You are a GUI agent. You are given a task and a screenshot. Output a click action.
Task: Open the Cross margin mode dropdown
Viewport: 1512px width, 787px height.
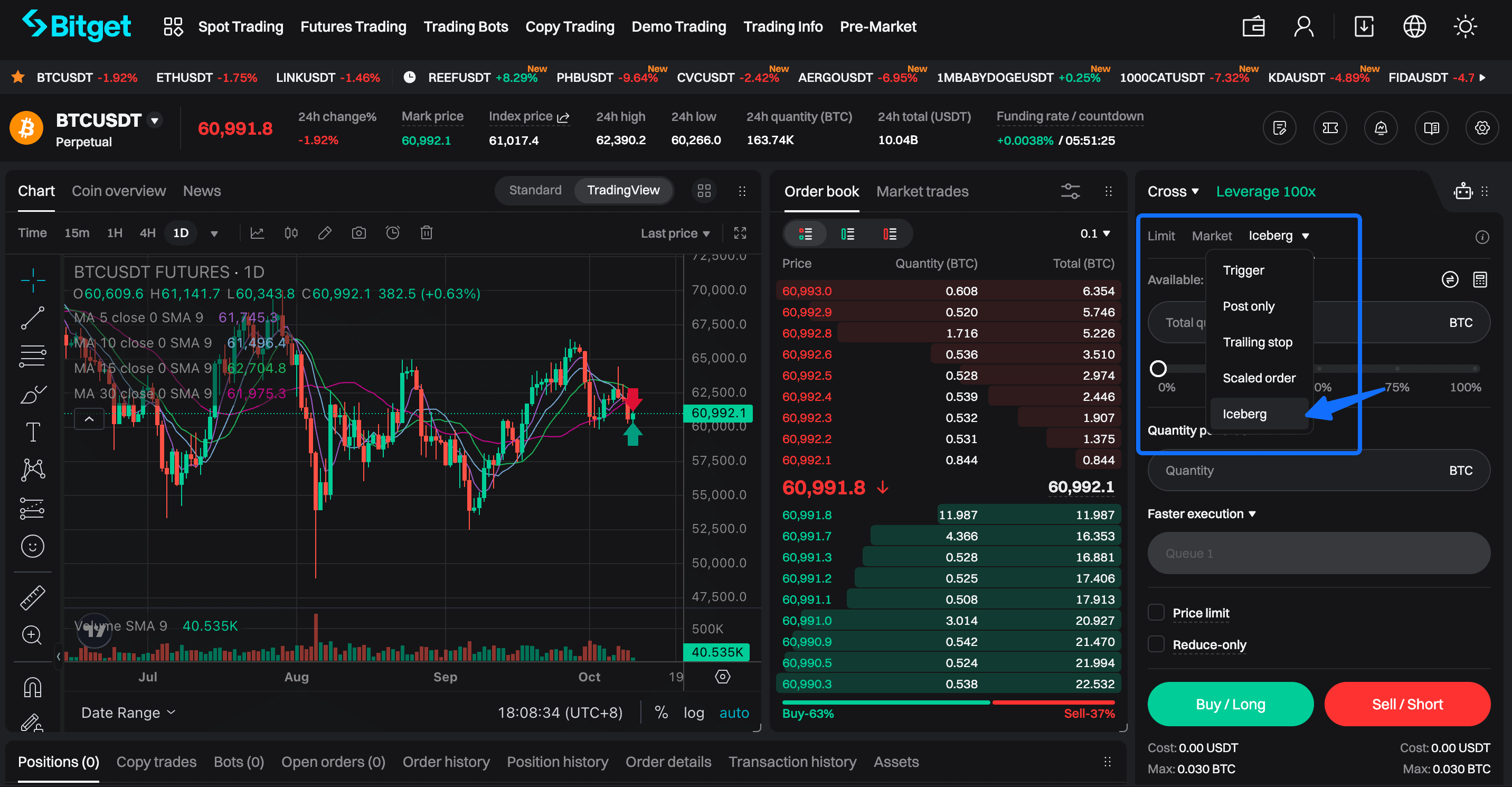1172,191
